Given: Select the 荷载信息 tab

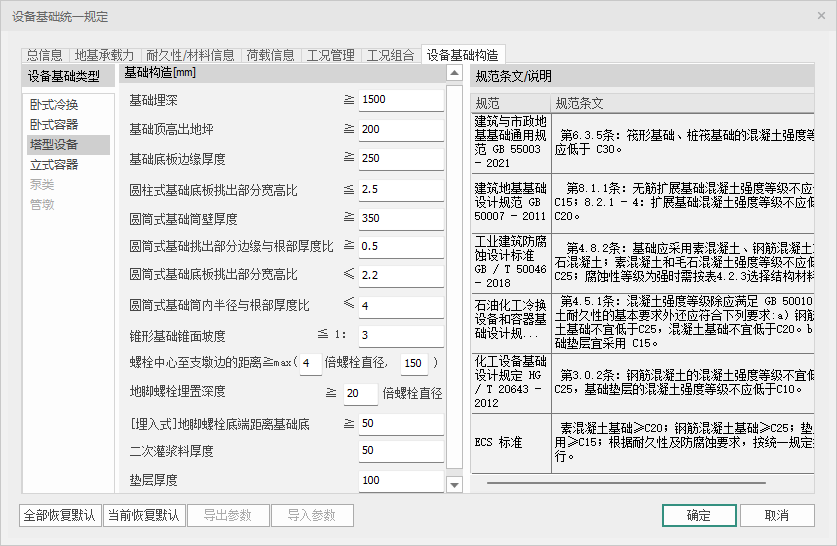Looking at the screenshot, I should 270,55.
